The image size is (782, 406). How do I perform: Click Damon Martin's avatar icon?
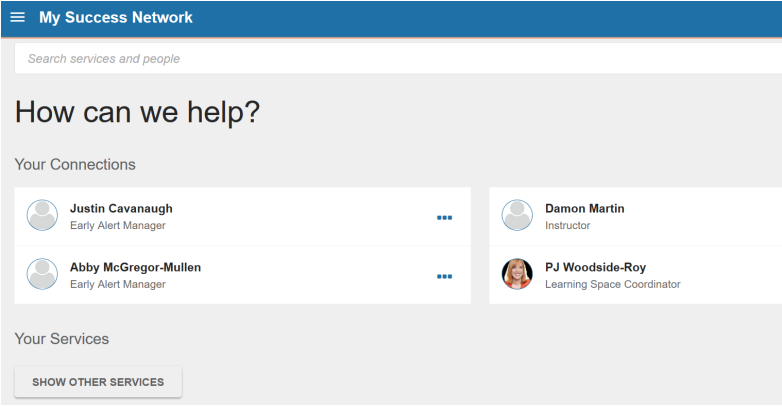[517, 215]
